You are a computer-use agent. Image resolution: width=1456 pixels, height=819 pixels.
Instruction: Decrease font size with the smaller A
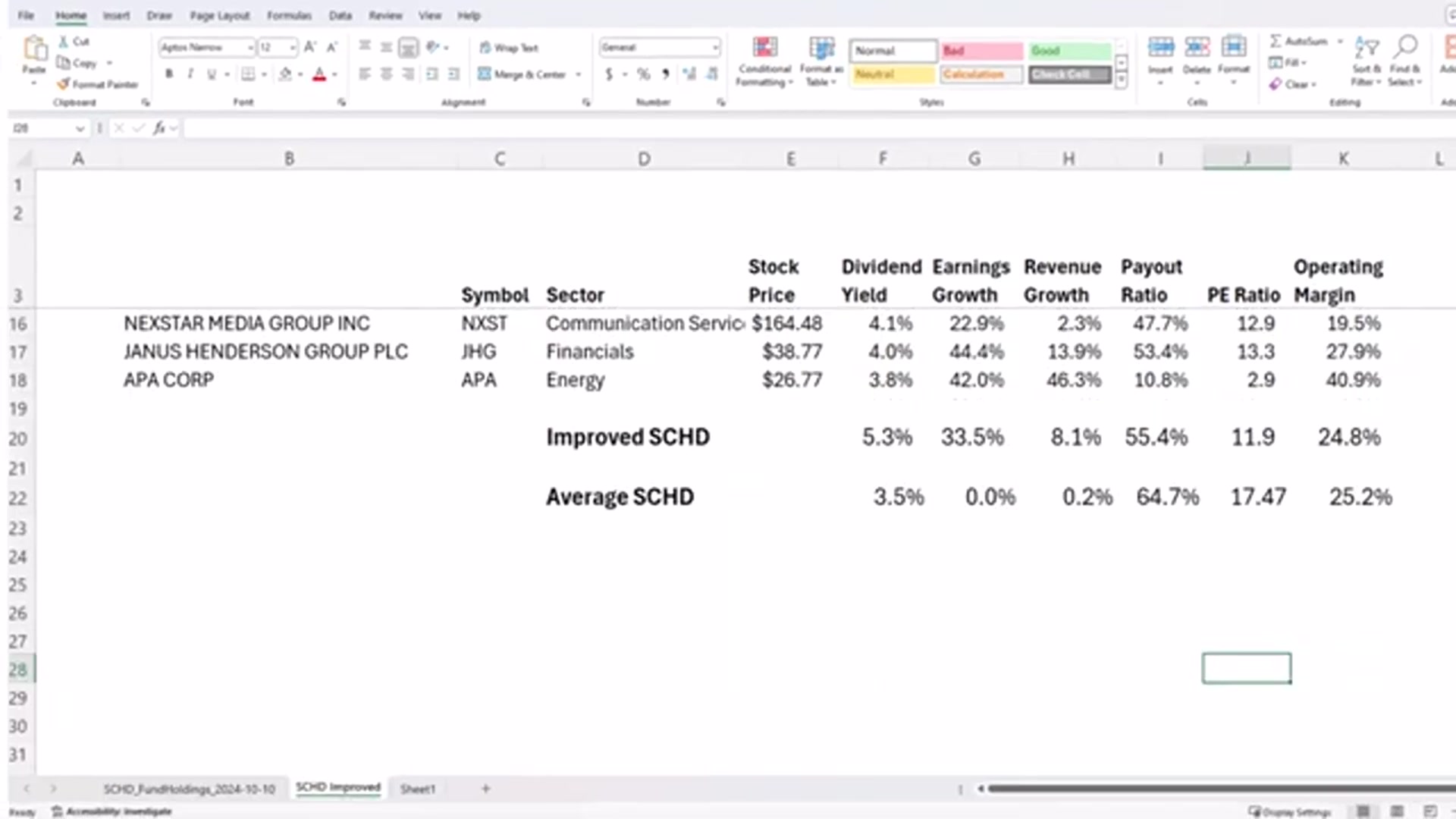pos(331,47)
